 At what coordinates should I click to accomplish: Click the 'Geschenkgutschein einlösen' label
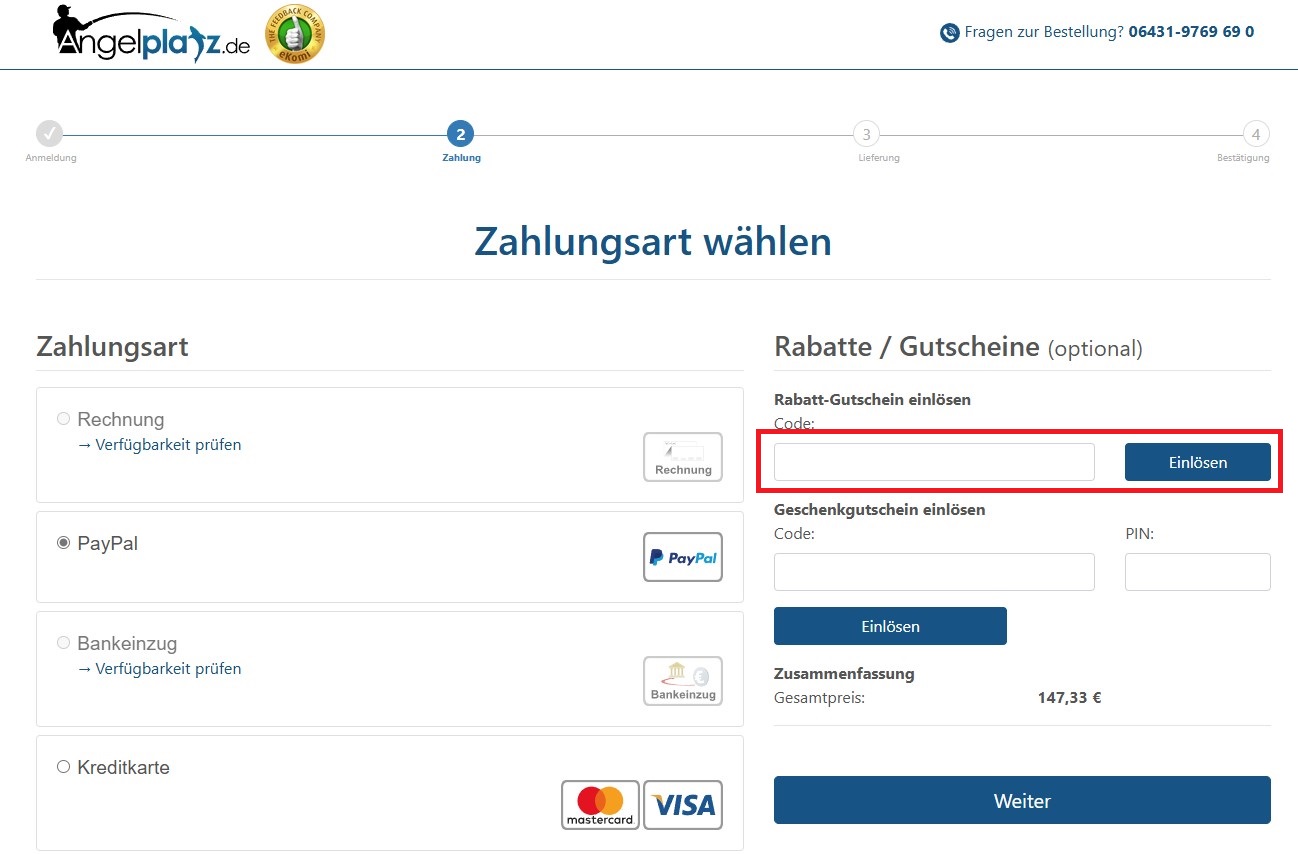click(880, 510)
